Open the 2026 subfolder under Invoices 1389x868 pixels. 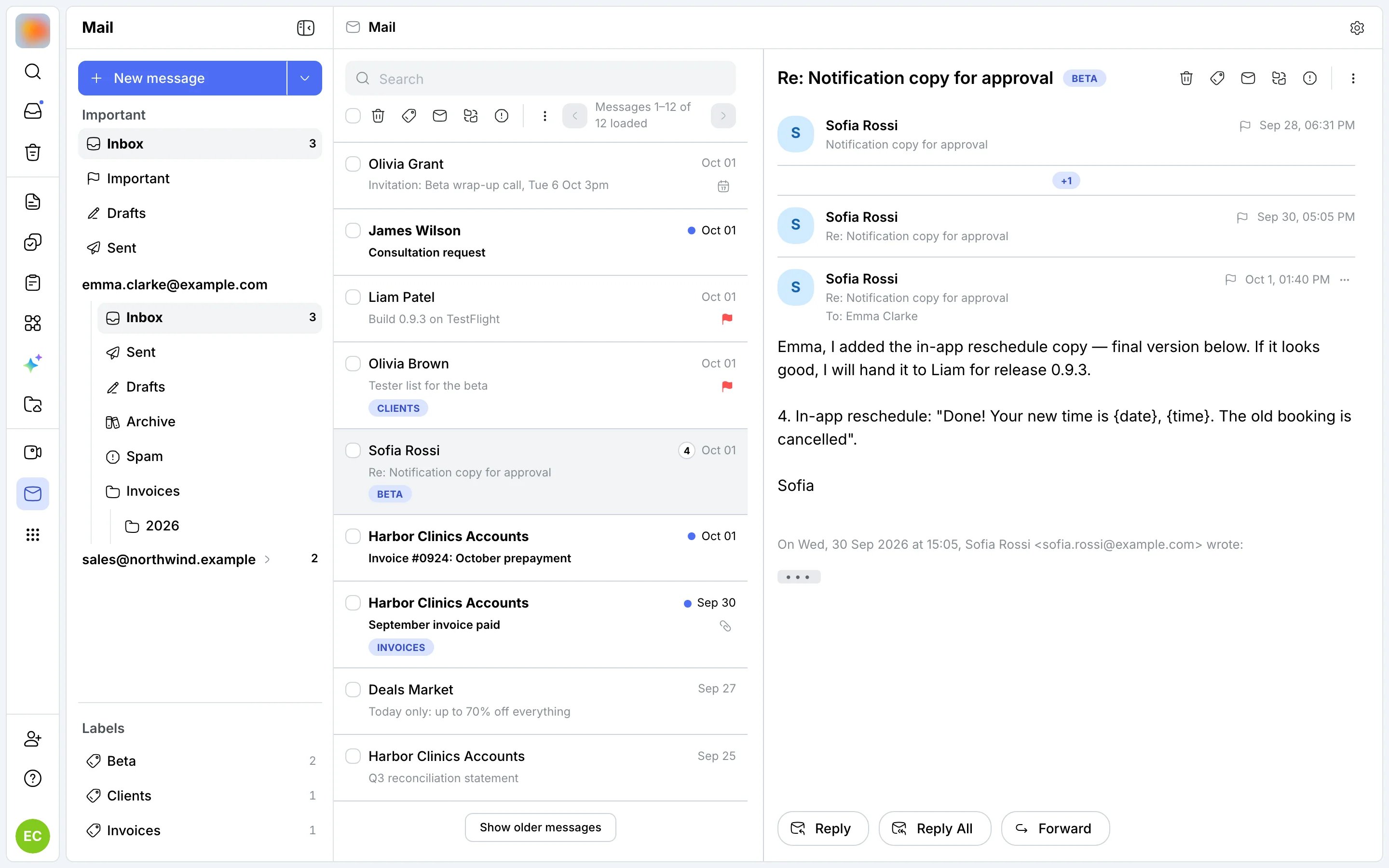coord(220,526)
